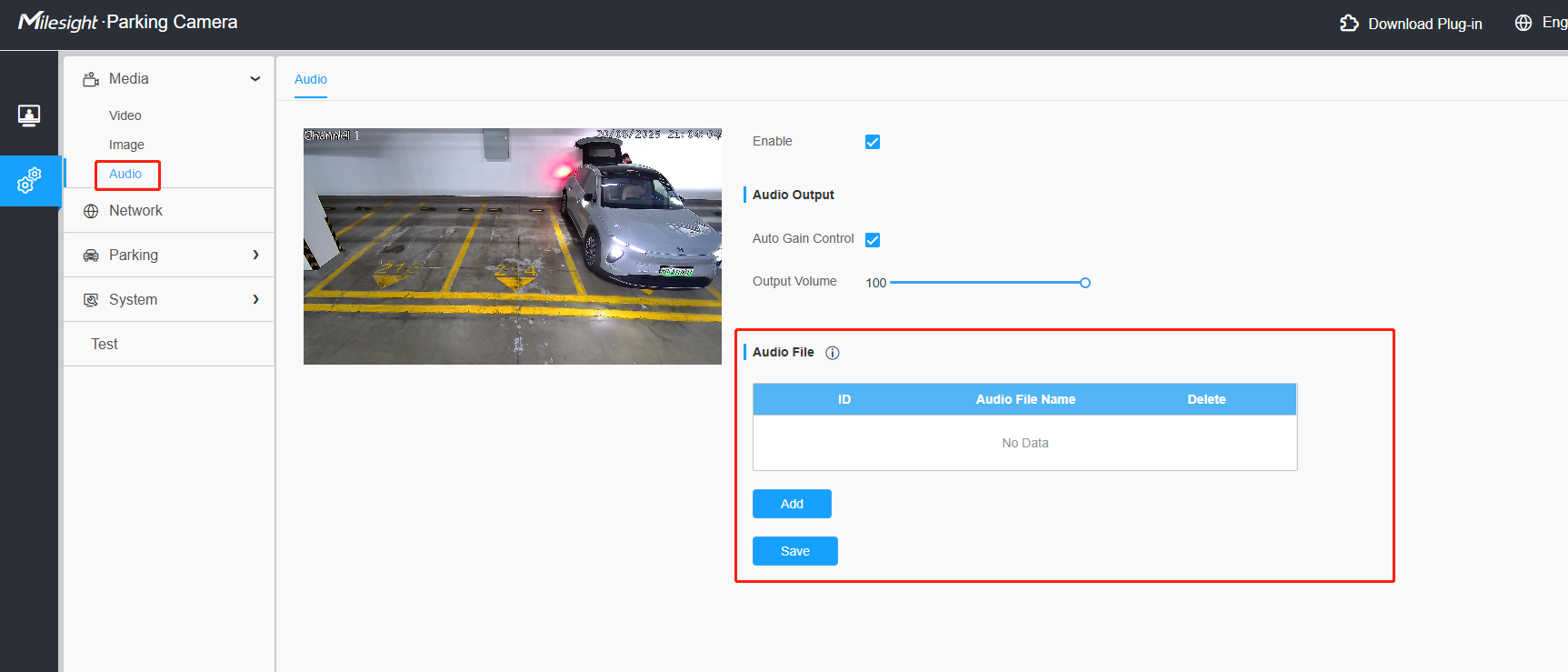Click the Audio File Name column header
The height and width of the screenshot is (672, 1568).
1025,399
